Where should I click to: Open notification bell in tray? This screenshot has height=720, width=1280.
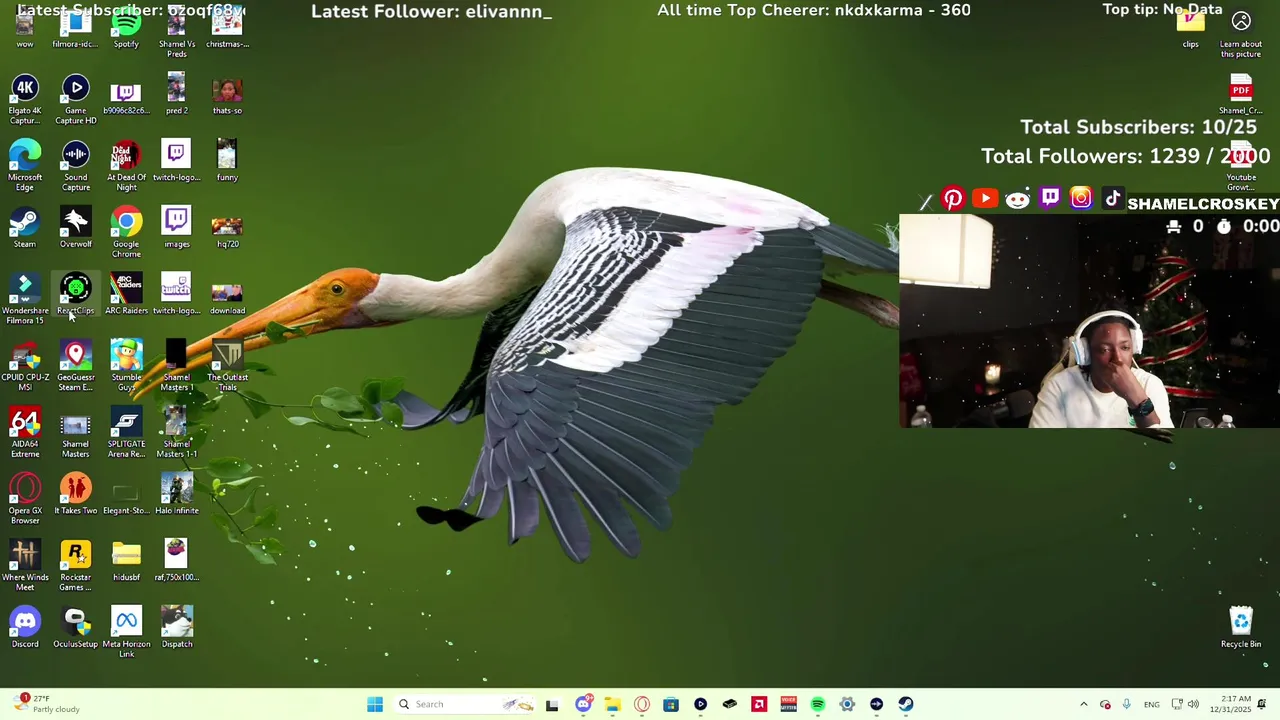(x=1262, y=704)
